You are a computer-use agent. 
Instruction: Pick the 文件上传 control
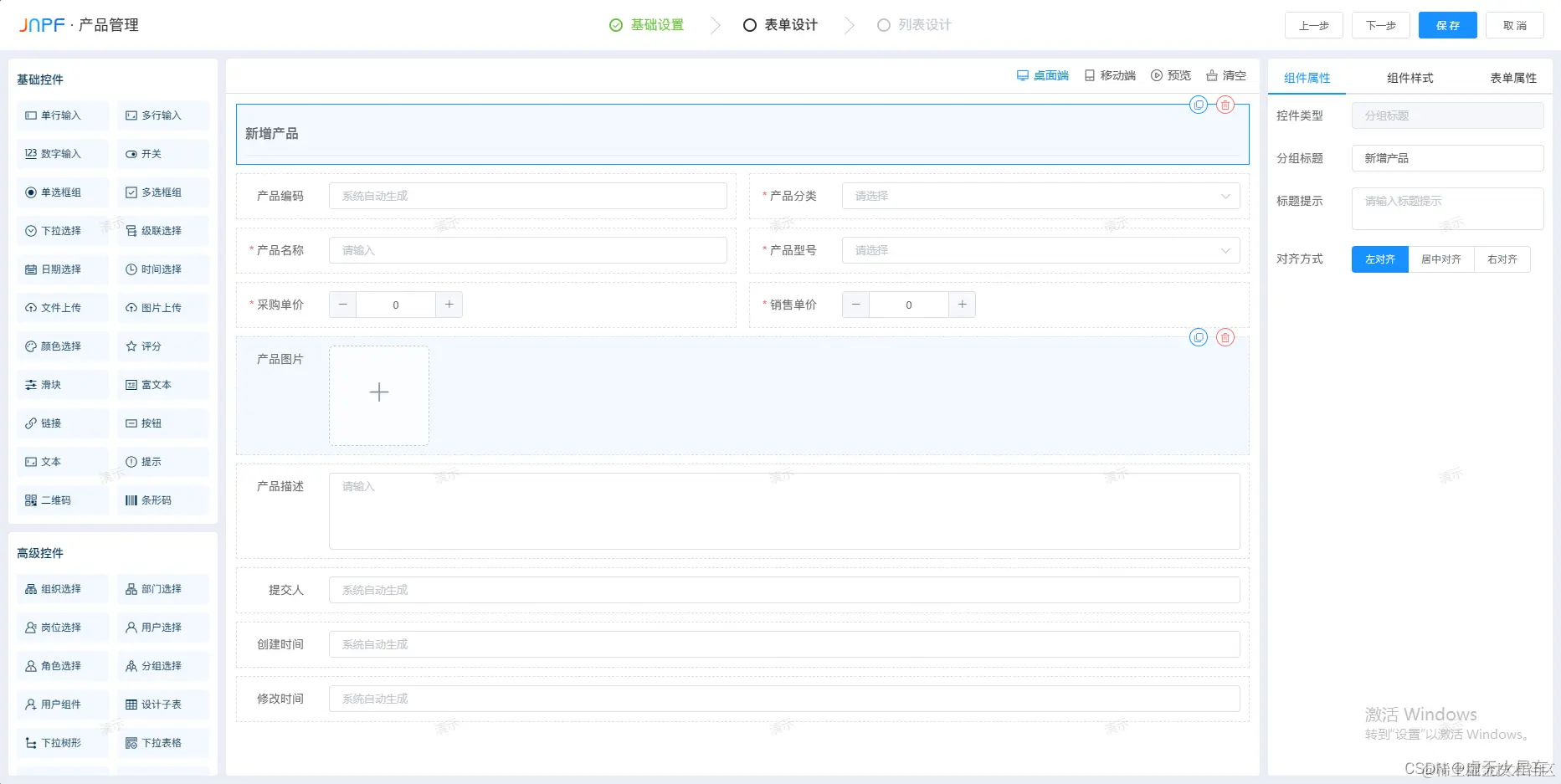(x=63, y=308)
